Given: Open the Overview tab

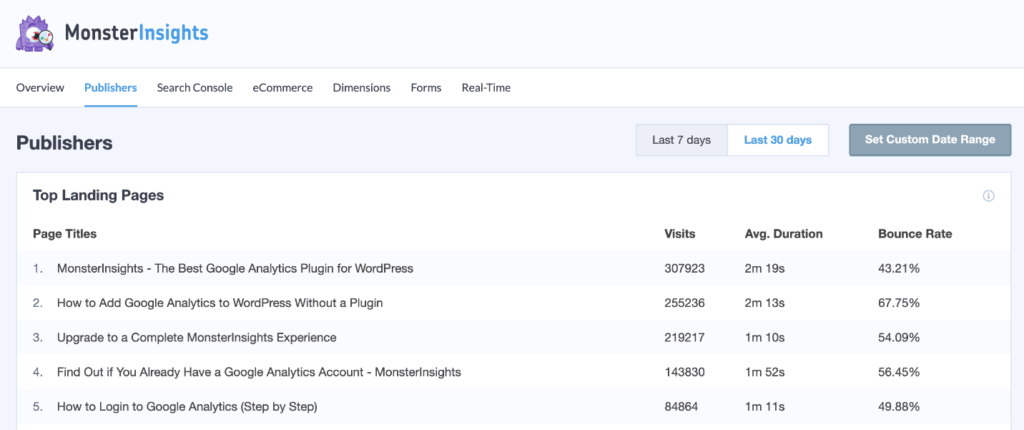Looking at the screenshot, I should pos(40,88).
